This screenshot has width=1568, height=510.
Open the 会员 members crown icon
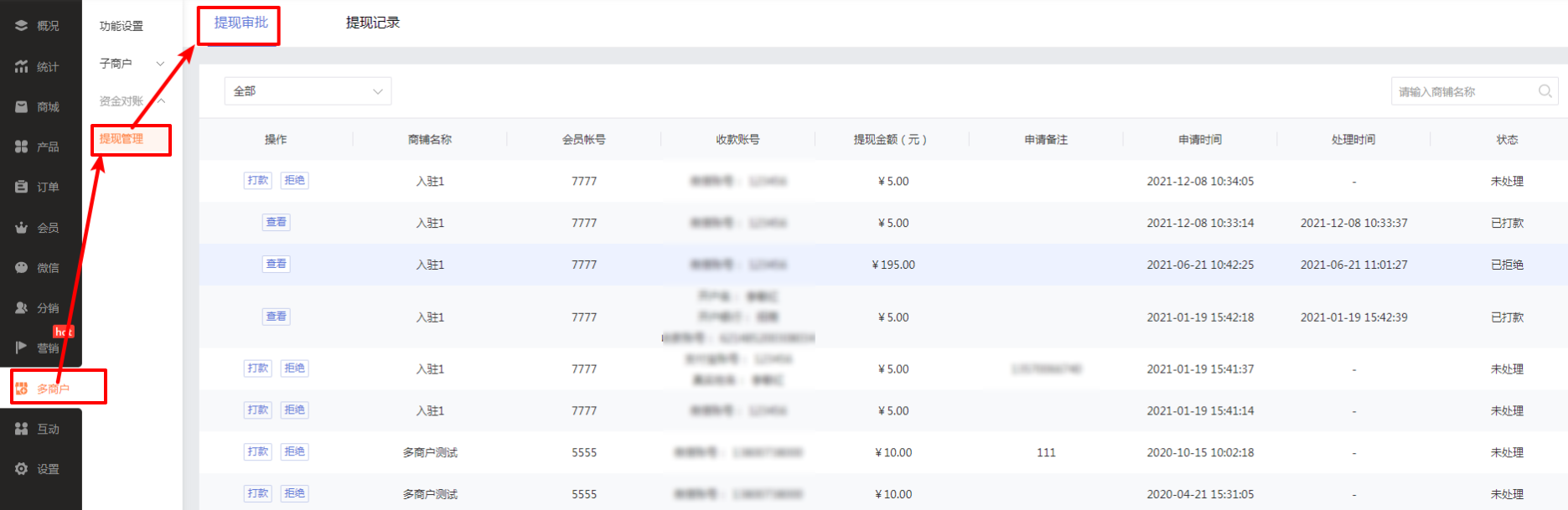click(x=22, y=227)
